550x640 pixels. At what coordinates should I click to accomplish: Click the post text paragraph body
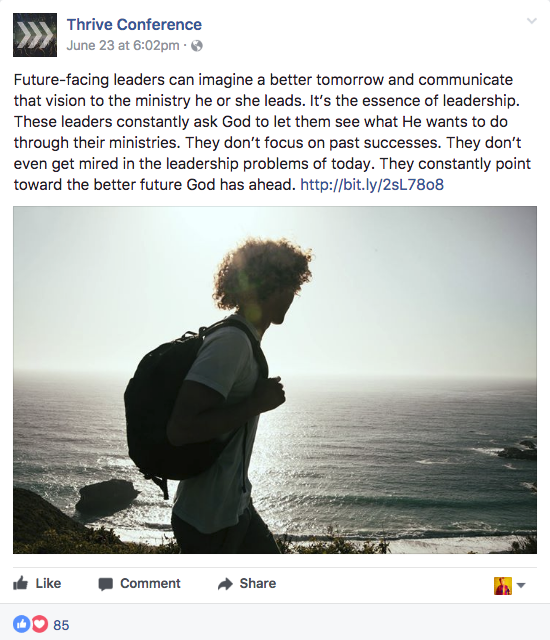[x=272, y=132]
